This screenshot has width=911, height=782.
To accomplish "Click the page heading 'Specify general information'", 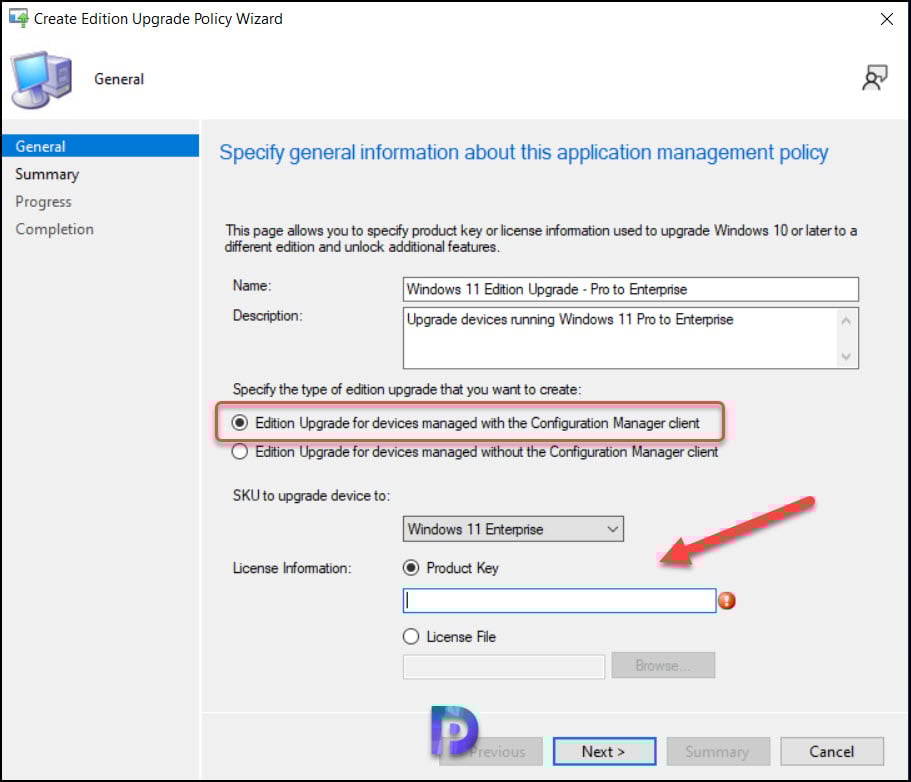I will tap(523, 152).
